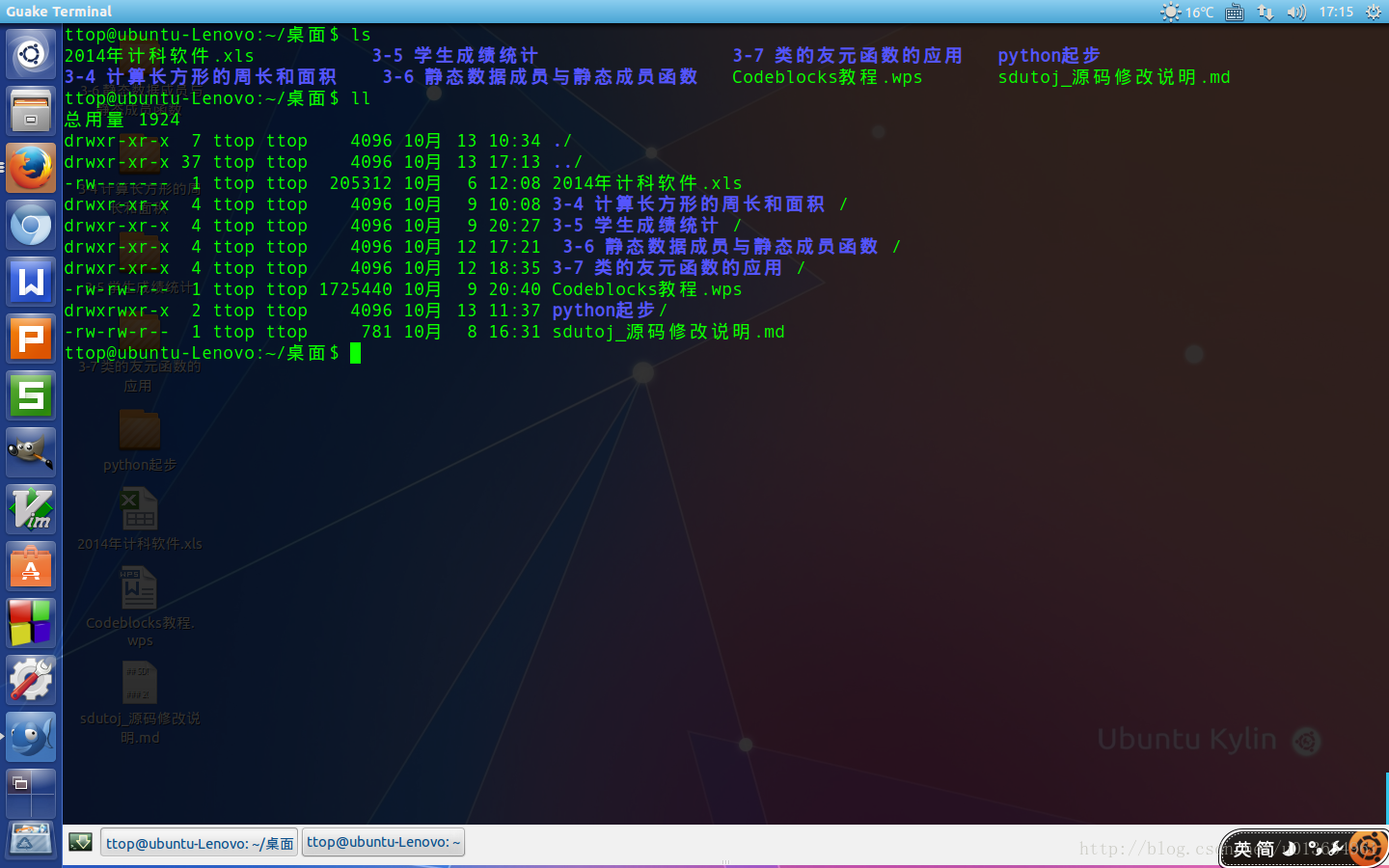Image resolution: width=1389 pixels, height=868 pixels.
Task: Toggle the 简 simplified character mode
Action: (1266, 849)
